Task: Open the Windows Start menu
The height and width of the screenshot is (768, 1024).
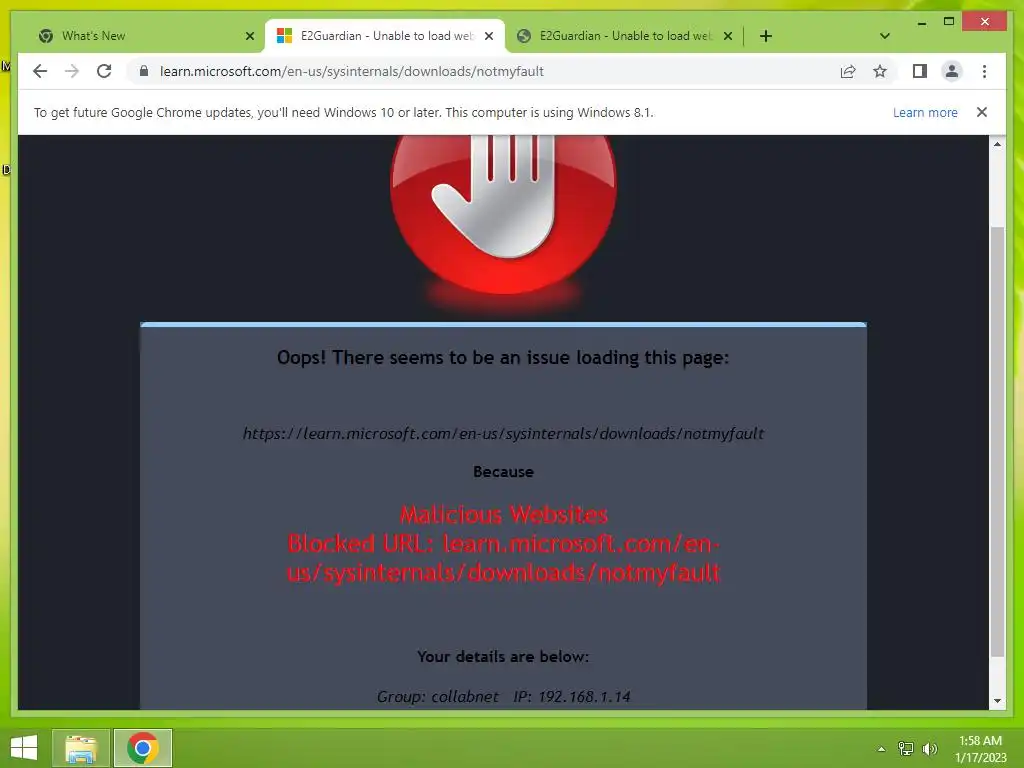Action: (24, 748)
